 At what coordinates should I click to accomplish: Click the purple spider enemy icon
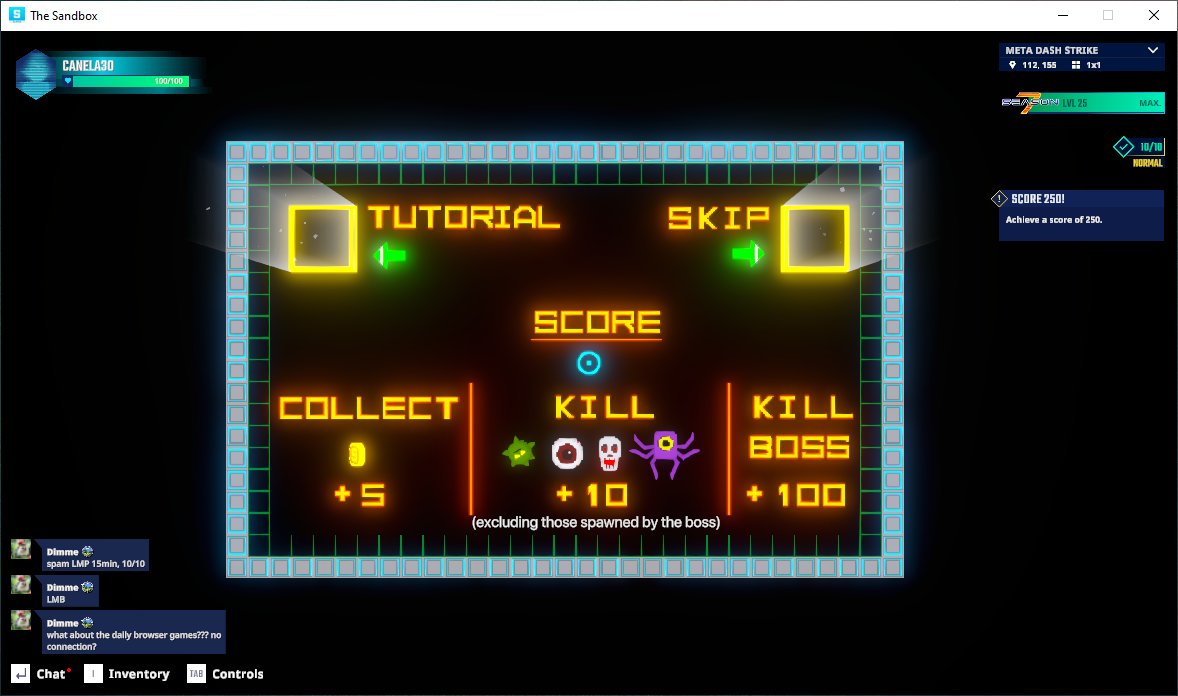[x=665, y=453]
